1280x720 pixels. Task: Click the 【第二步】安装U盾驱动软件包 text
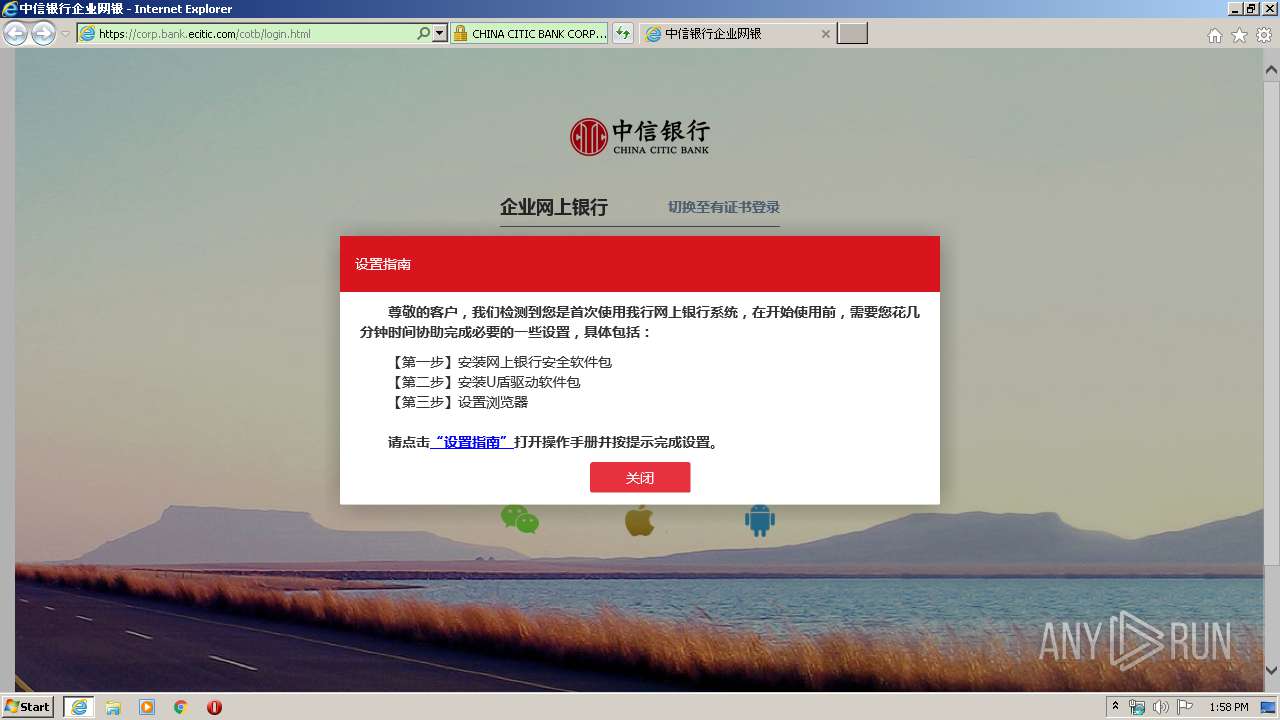tap(484, 382)
